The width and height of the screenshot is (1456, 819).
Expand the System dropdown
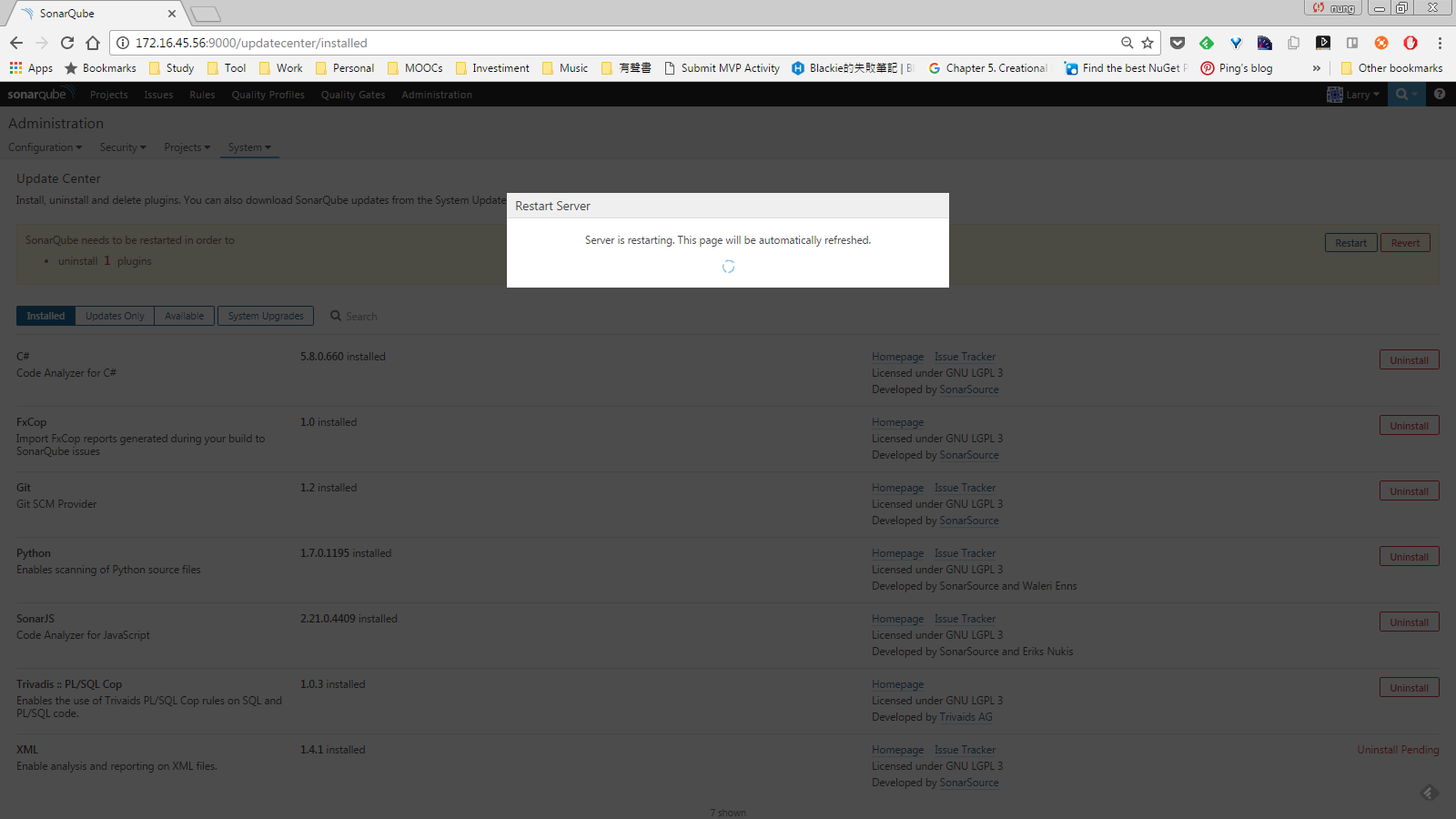(x=249, y=147)
